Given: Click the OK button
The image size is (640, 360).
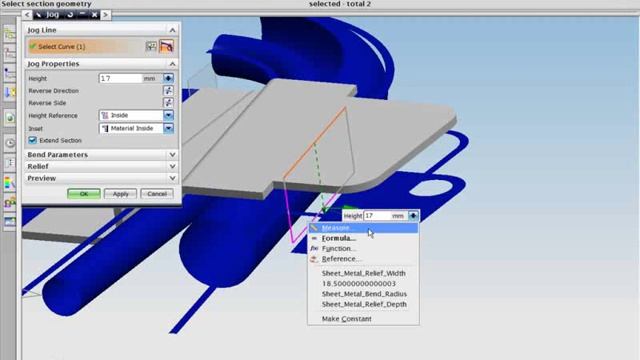Looking at the screenshot, I should click(84, 194).
